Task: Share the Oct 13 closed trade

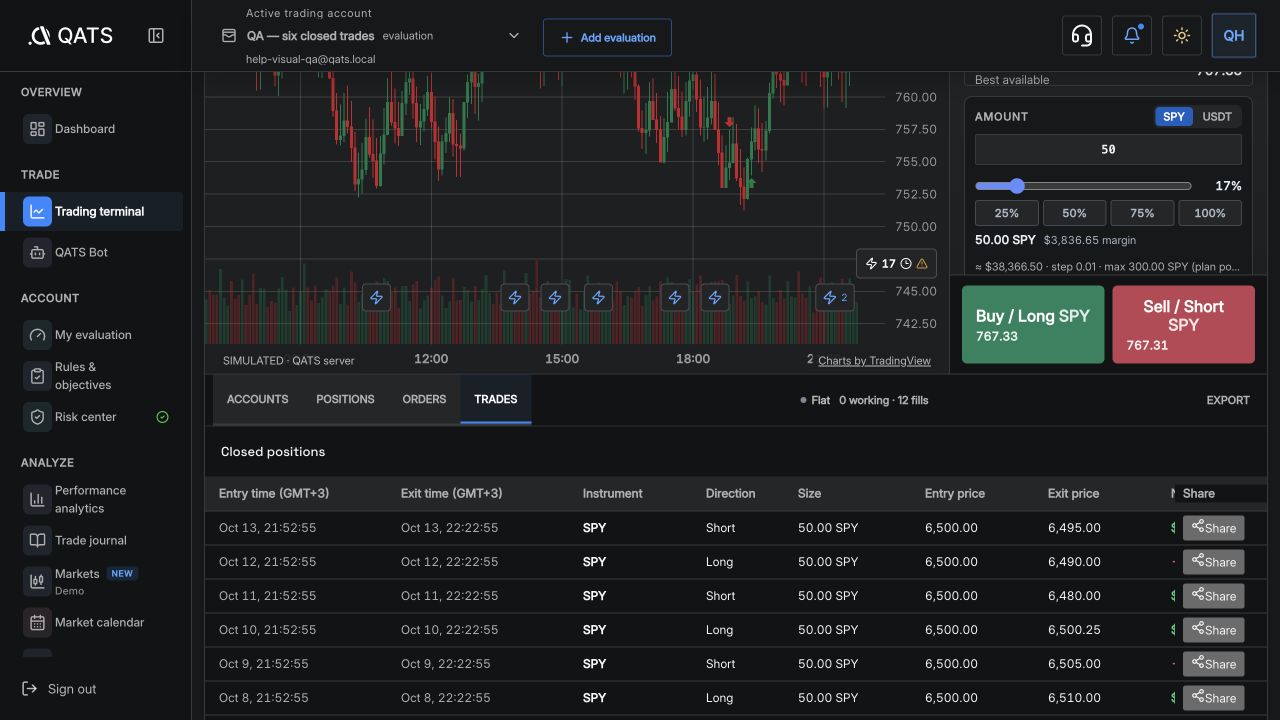Action: click(x=1213, y=528)
